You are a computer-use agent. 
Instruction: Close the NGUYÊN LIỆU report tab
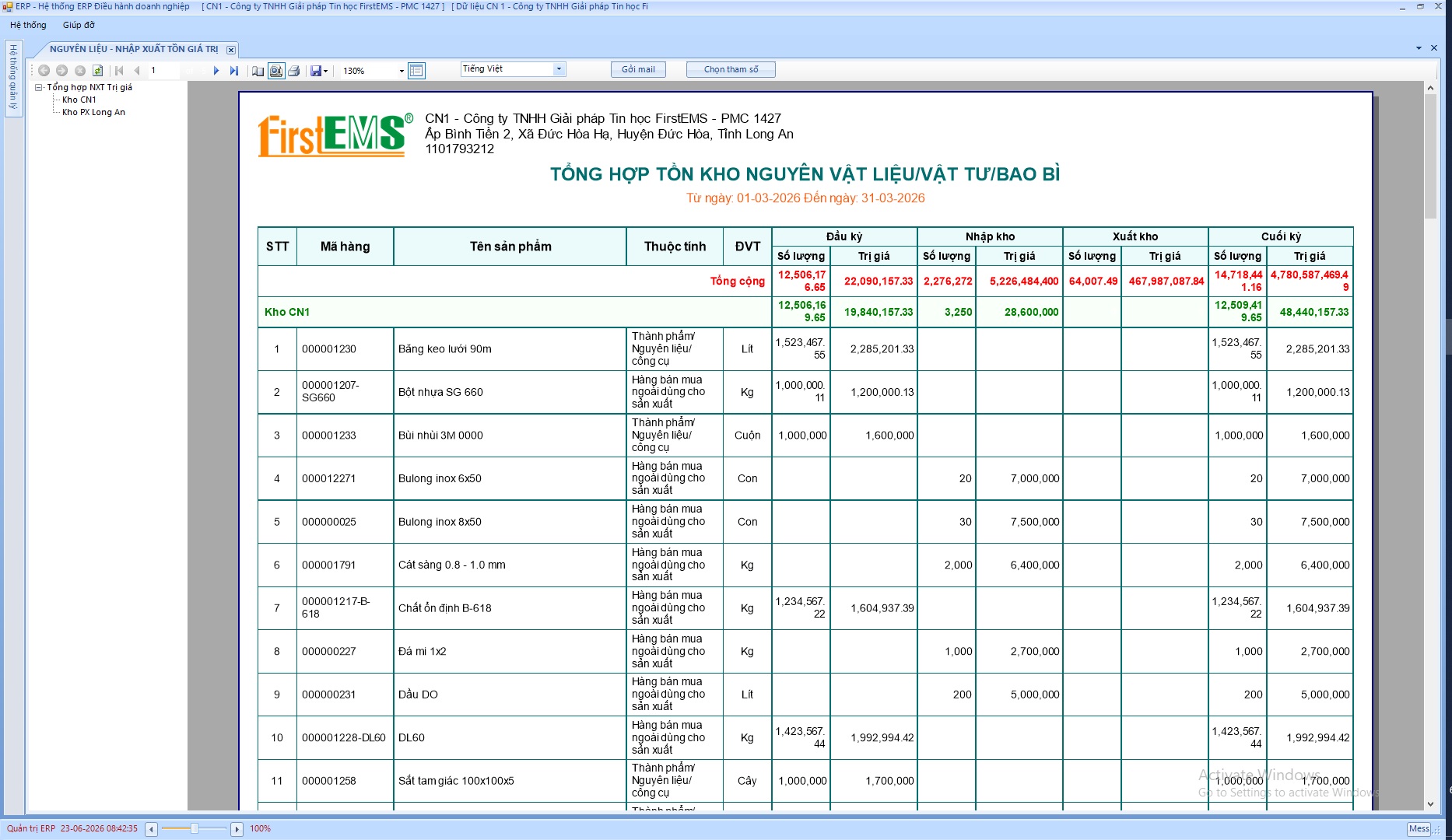231,50
